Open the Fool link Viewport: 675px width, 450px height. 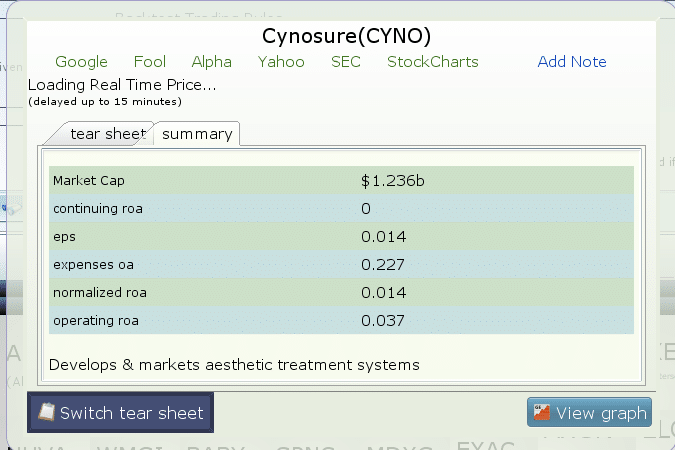(150, 62)
